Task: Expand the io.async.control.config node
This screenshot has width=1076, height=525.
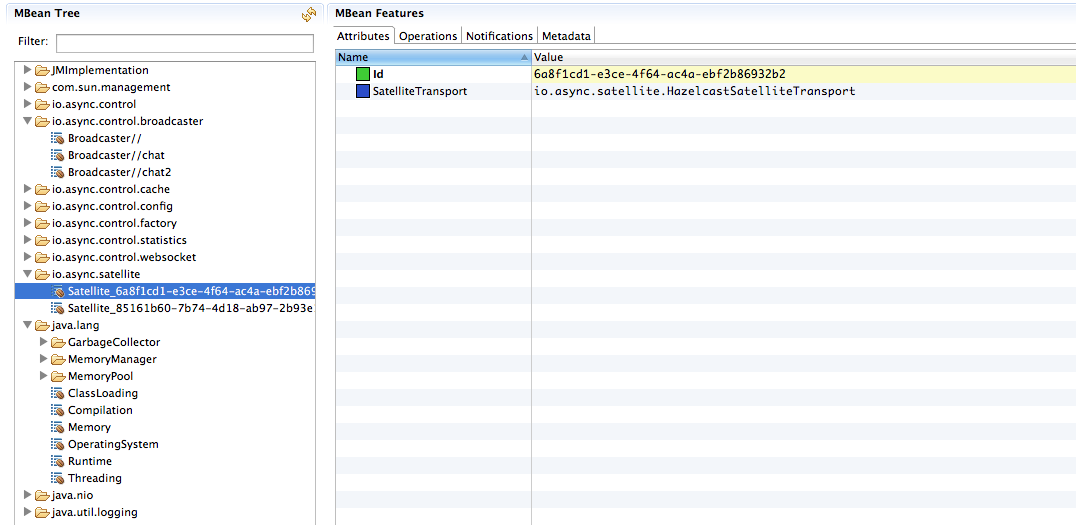Action: tap(27, 206)
